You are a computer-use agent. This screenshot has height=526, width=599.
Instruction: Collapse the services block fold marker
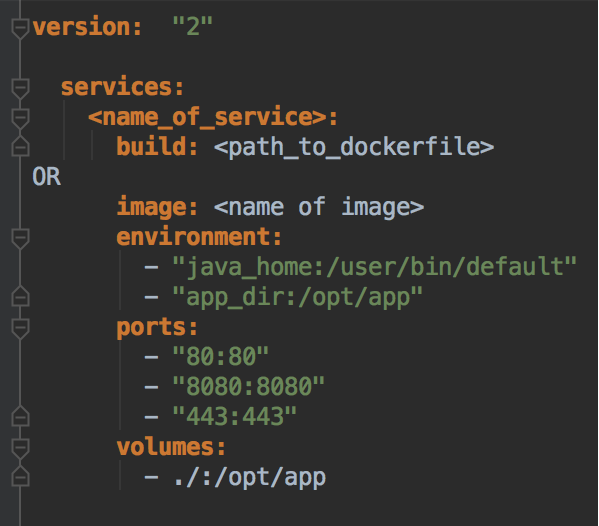tap(20, 89)
